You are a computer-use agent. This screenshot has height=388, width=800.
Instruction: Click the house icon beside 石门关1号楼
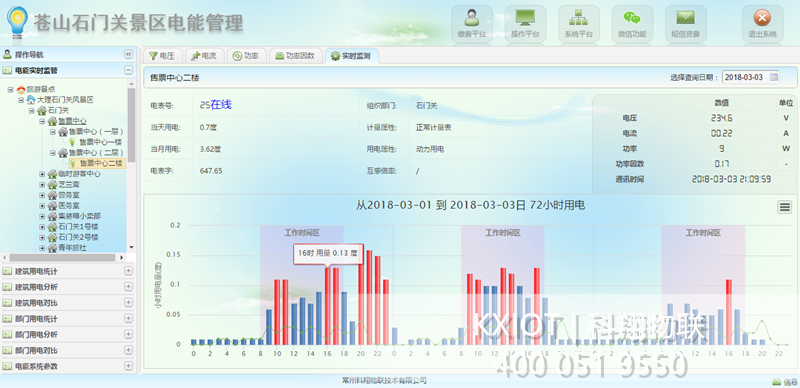(x=52, y=227)
